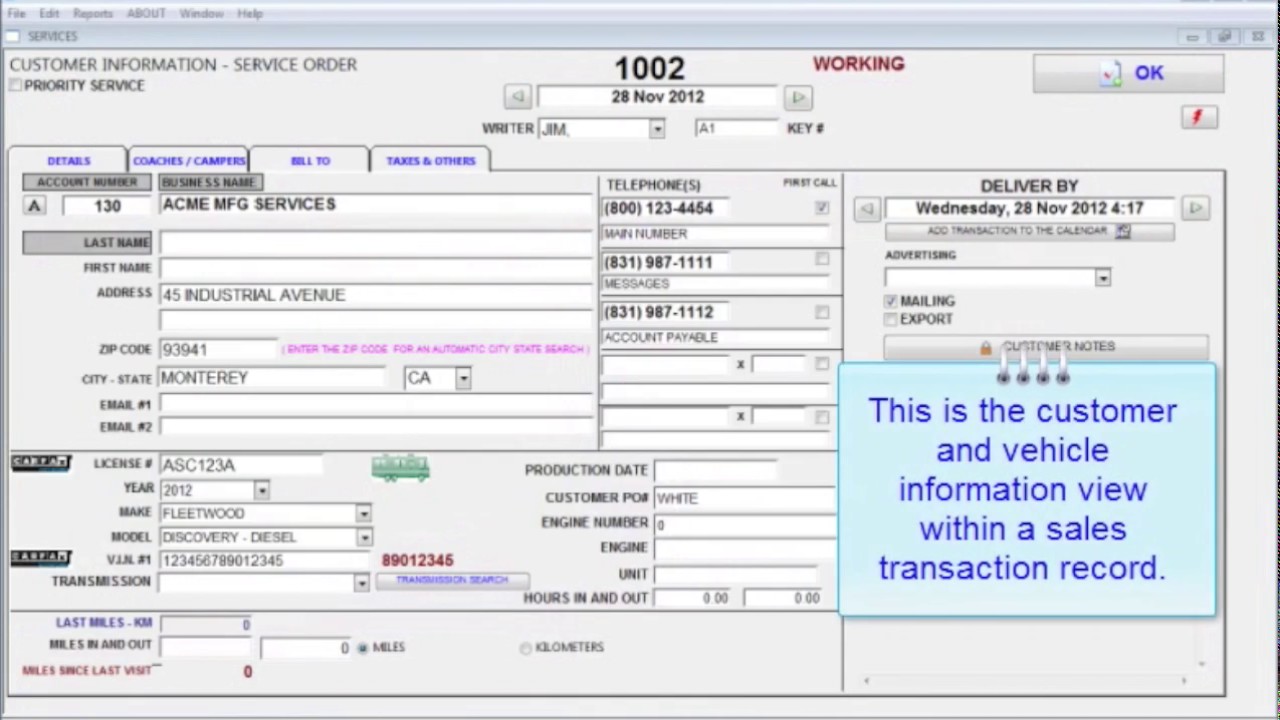Click the business name field ACME MFG SERVICES

click(376, 205)
